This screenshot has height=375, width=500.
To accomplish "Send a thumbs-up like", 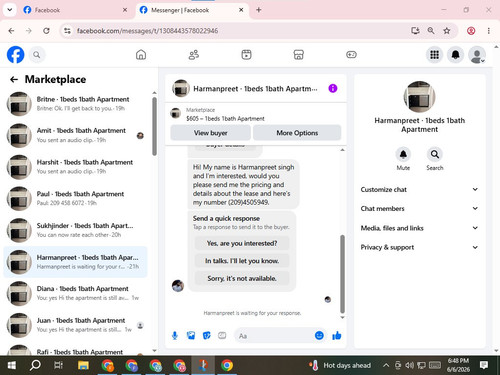I will coord(337,335).
